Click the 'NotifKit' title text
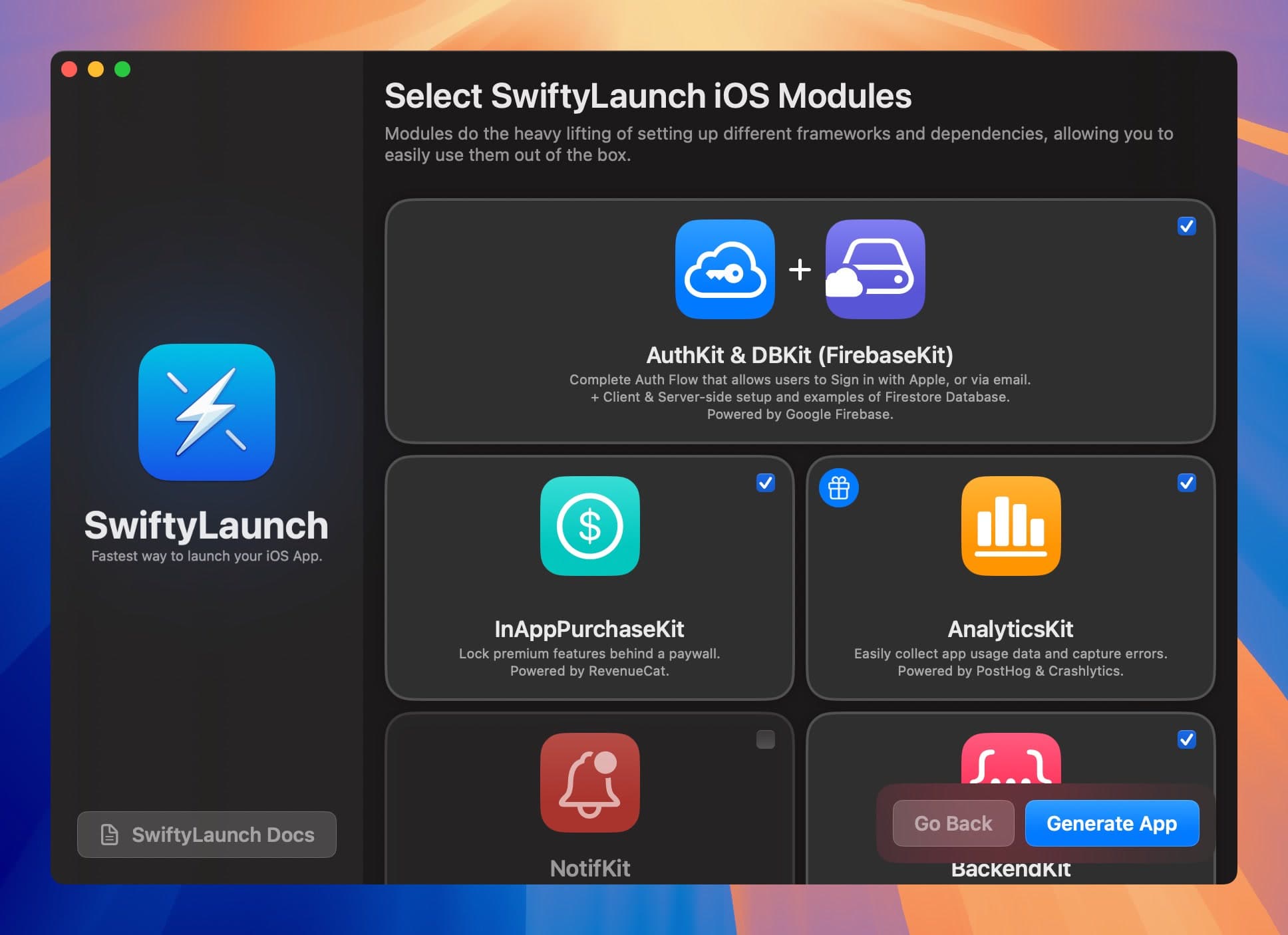Viewport: 1288px width, 935px height. coord(590,868)
